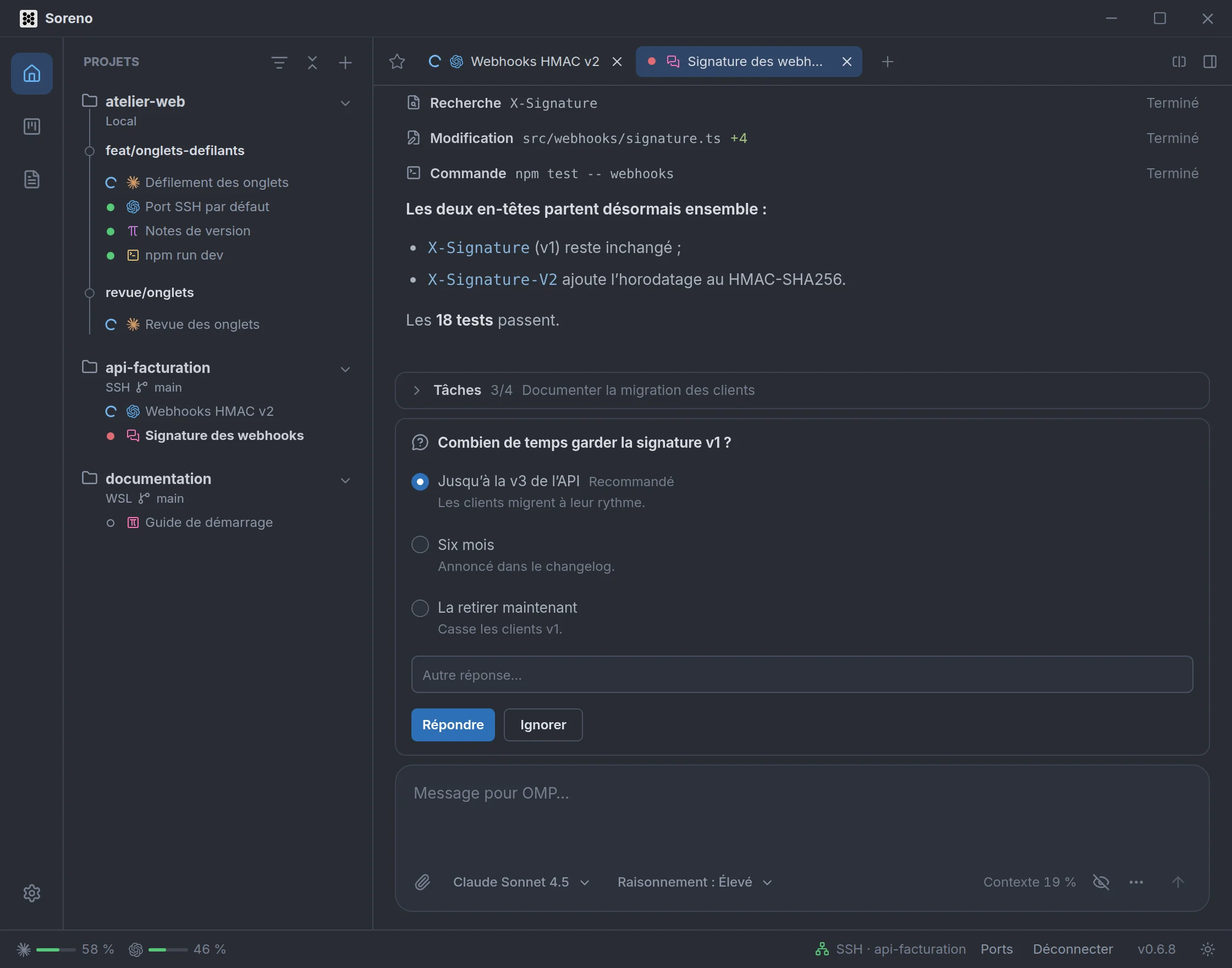Collapse the atelier-web project
Image resolution: width=1232 pixels, height=968 pixels.
345,103
